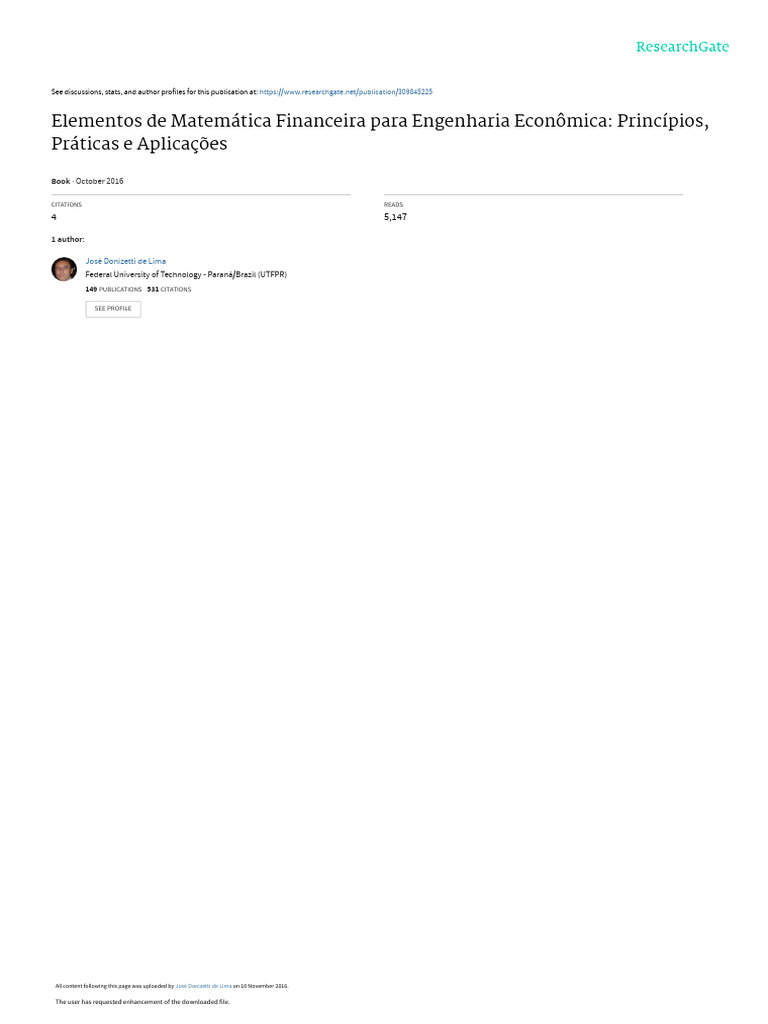This screenshot has height=1024, width=768.
Task: Click the Book · October 2016 label
Action: (88, 181)
